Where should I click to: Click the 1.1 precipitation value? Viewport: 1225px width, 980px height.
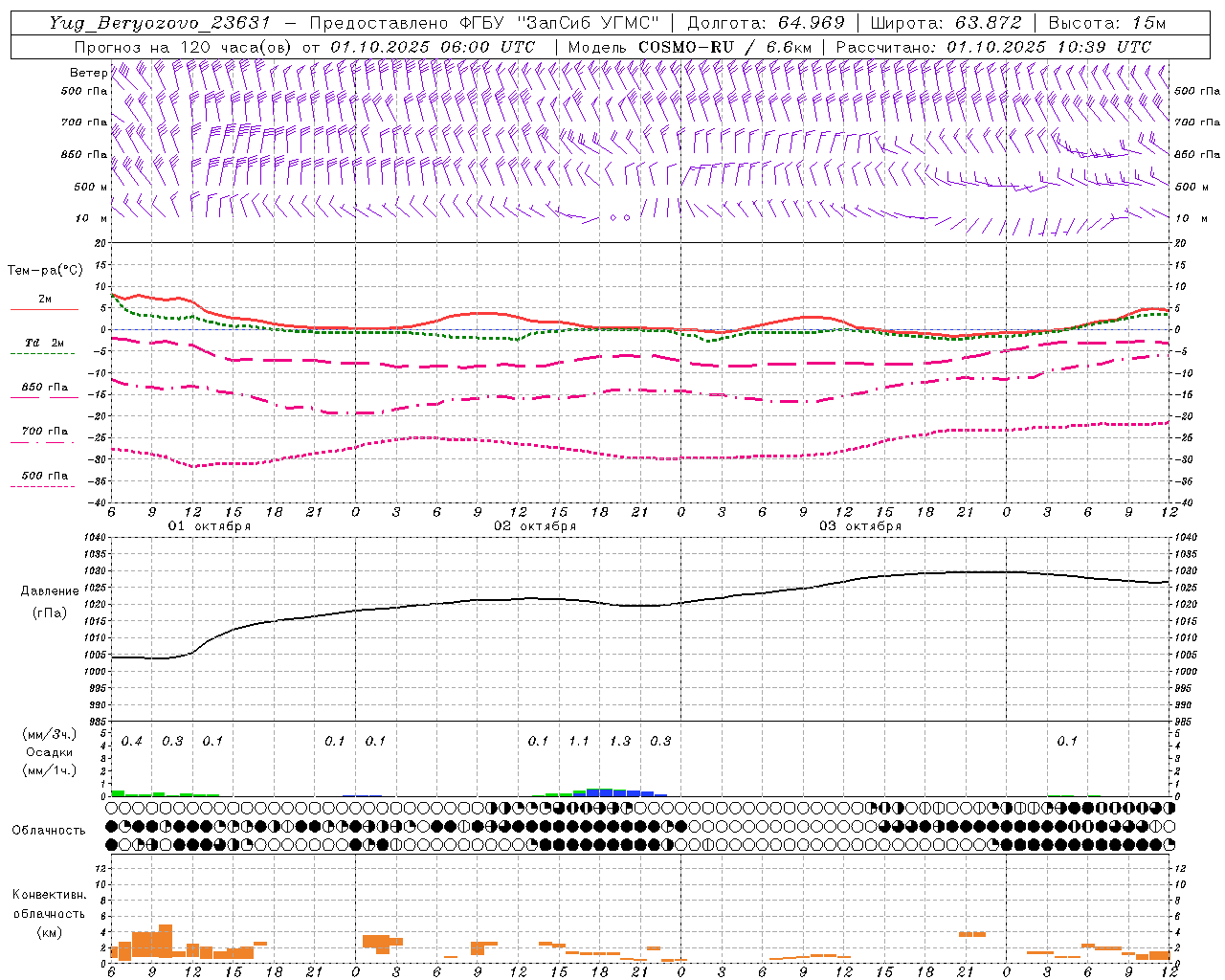pyautogui.click(x=579, y=742)
